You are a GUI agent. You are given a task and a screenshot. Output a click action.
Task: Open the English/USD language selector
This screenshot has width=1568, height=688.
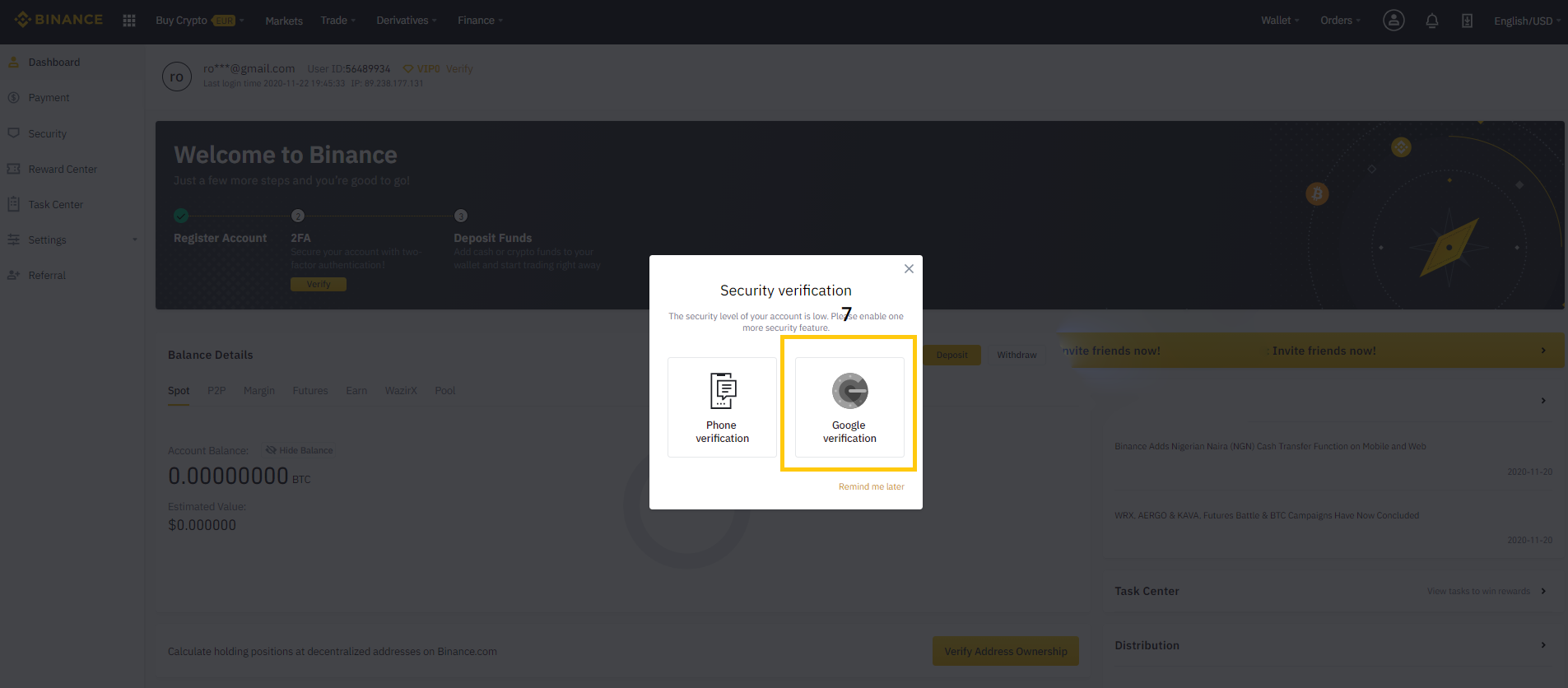click(x=1528, y=21)
